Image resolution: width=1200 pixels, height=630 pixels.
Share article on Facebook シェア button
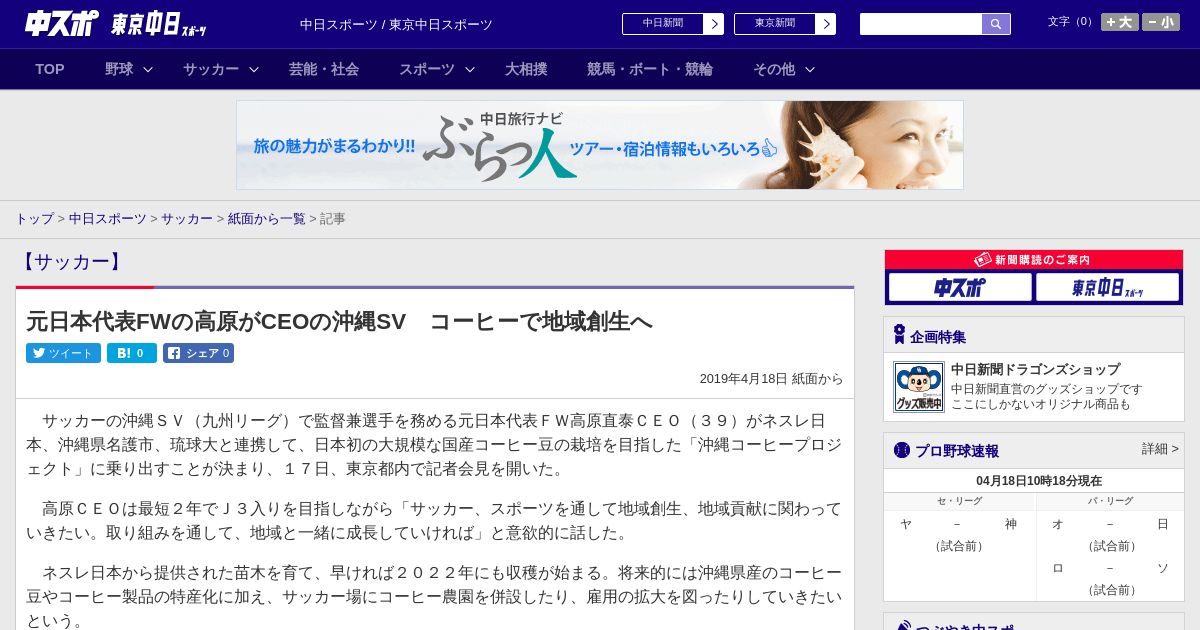click(x=198, y=353)
